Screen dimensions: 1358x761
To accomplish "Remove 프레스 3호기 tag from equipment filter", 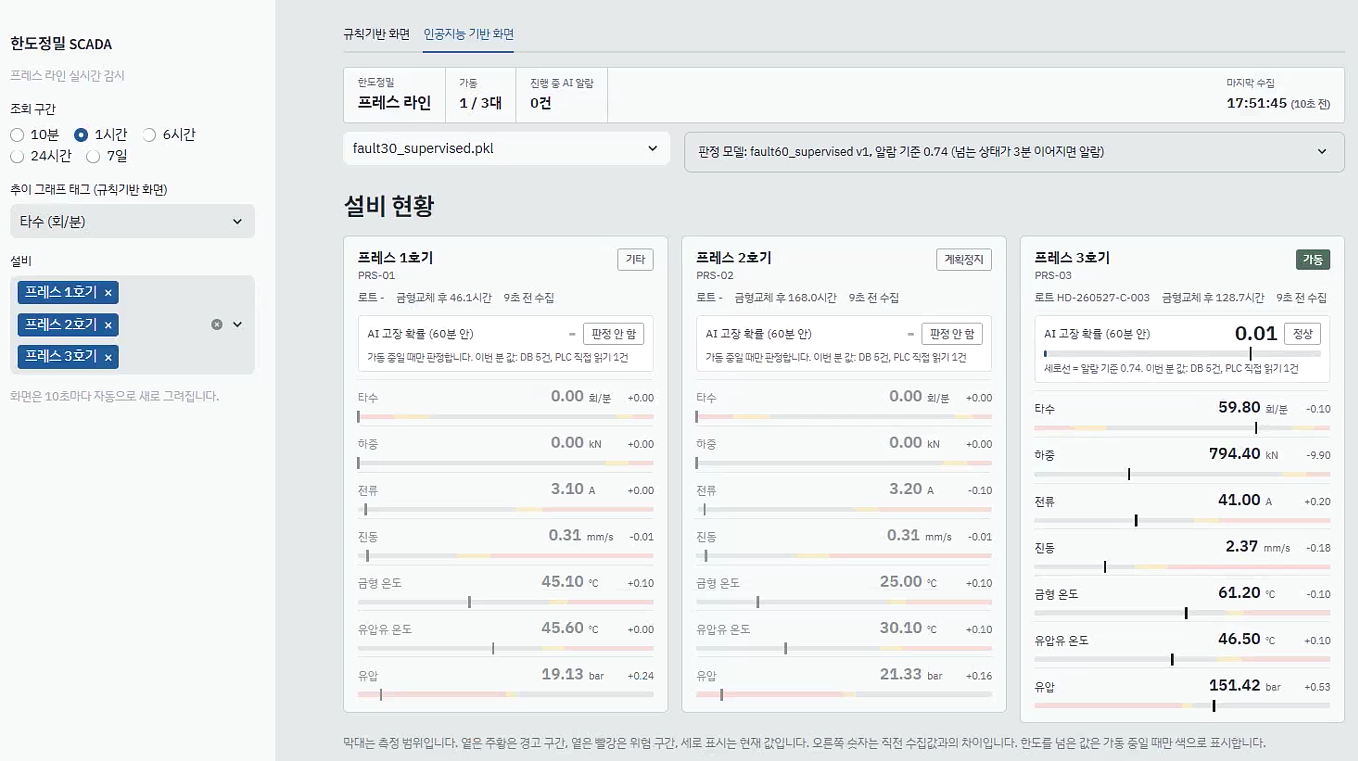I will (x=109, y=356).
